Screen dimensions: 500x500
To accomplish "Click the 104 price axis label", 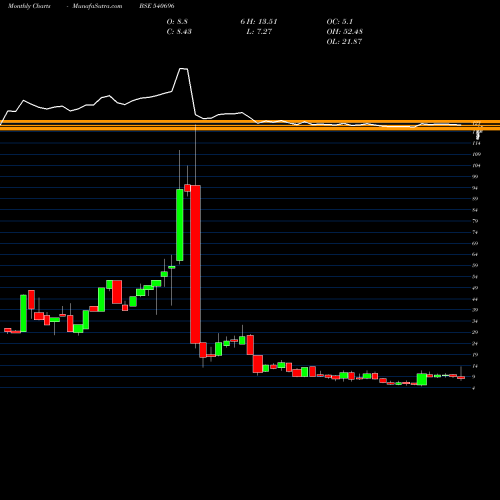I will (x=477, y=165).
